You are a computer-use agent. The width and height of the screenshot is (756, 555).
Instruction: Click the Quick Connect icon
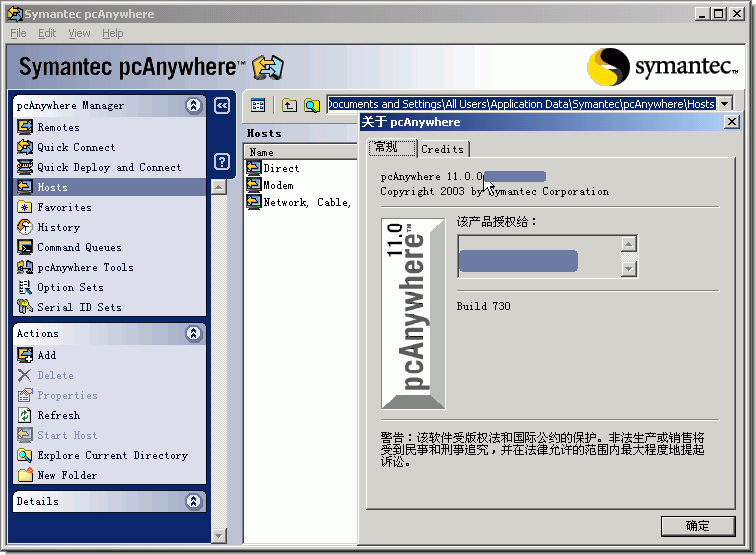pyautogui.click(x=25, y=147)
